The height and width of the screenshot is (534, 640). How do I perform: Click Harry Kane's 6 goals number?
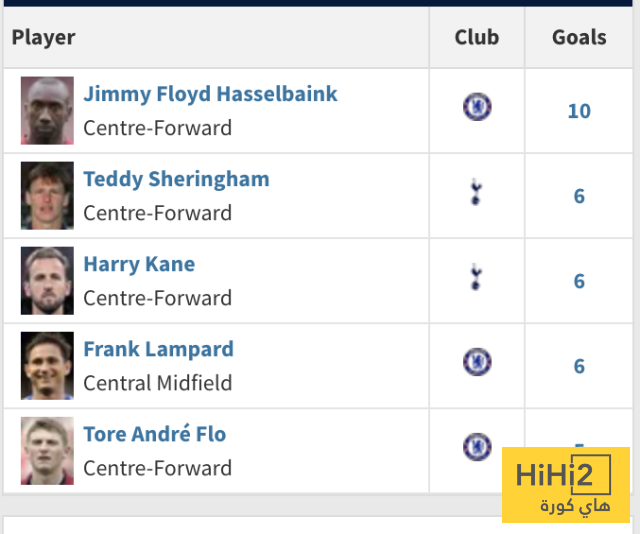point(579,281)
